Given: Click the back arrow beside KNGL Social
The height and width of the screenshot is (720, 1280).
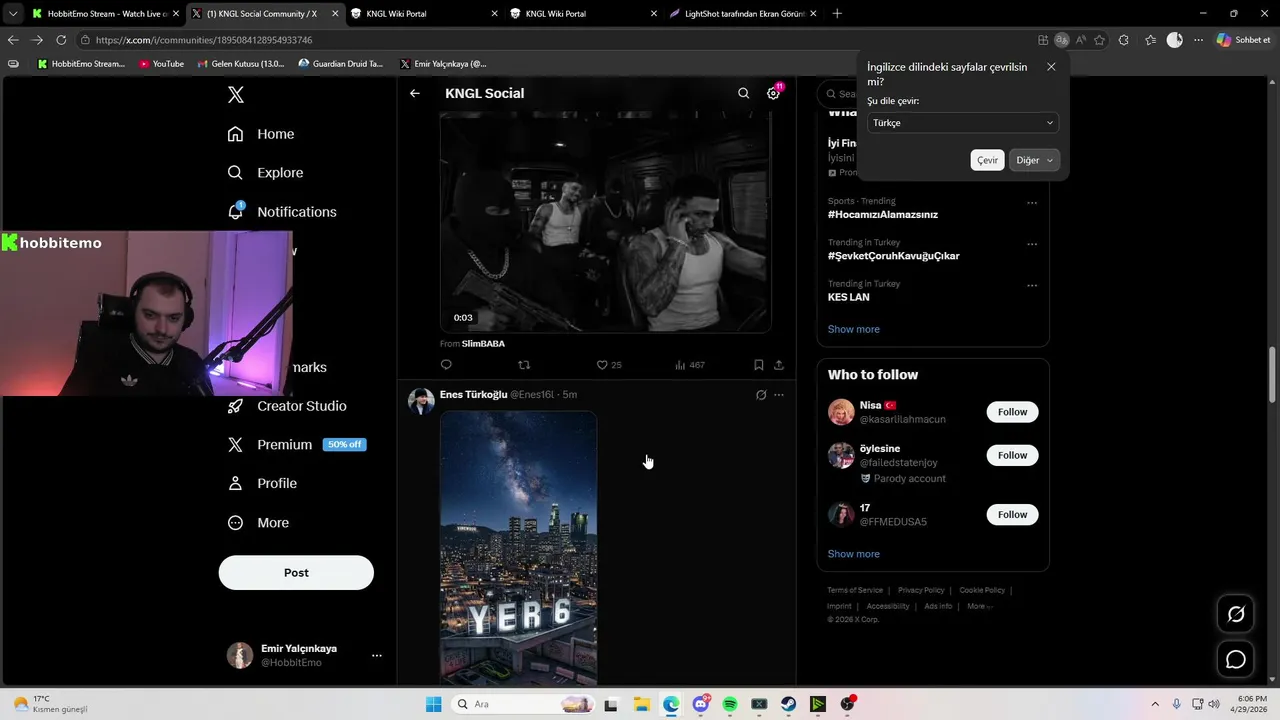Looking at the screenshot, I should coord(415,93).
